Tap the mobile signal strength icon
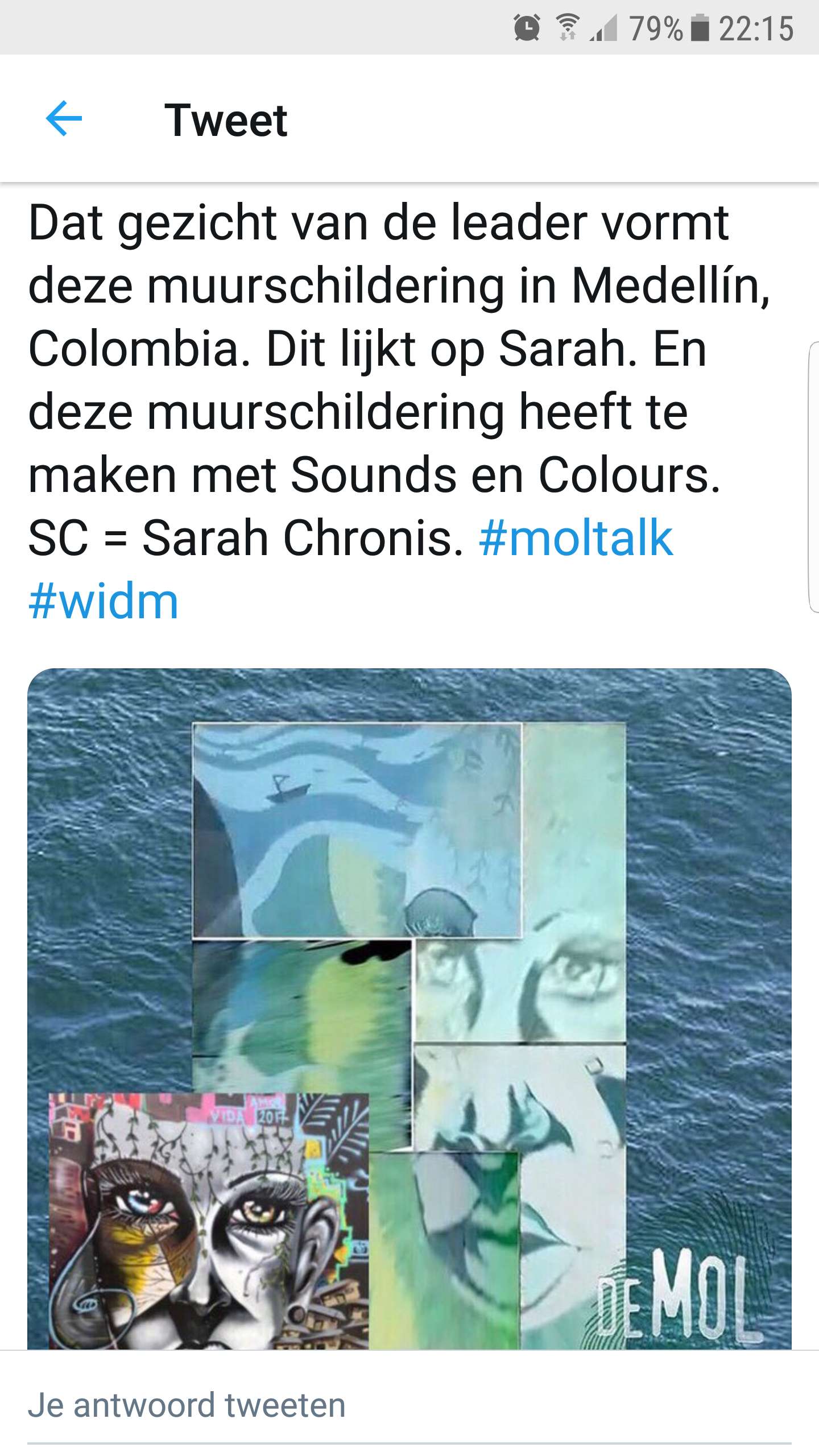The image size is (819, 1456). pyautogui.click(x=603, y=28)
